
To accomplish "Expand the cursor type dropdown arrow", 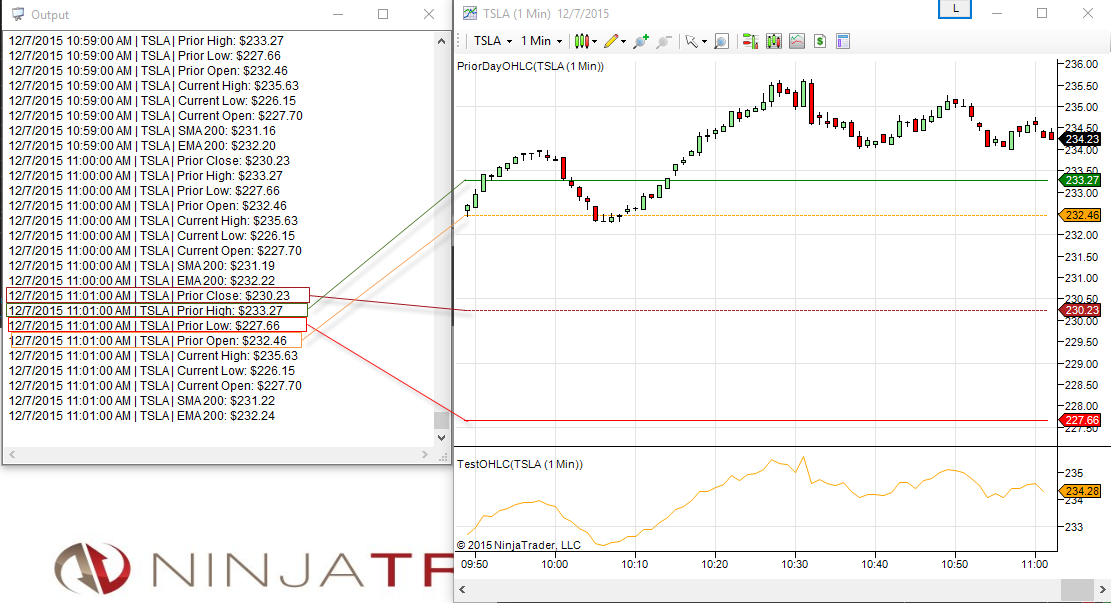I will (x=704, y=42).
